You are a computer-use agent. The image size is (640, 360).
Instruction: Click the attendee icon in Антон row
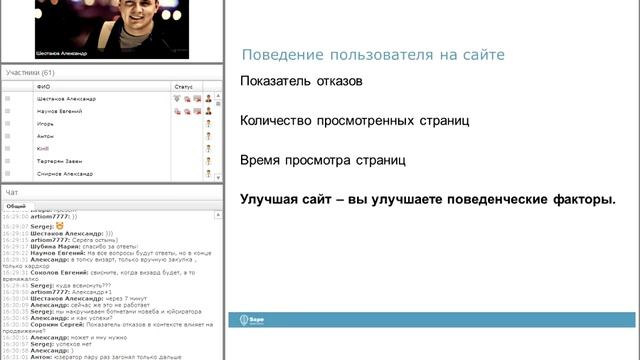point(209,136)
